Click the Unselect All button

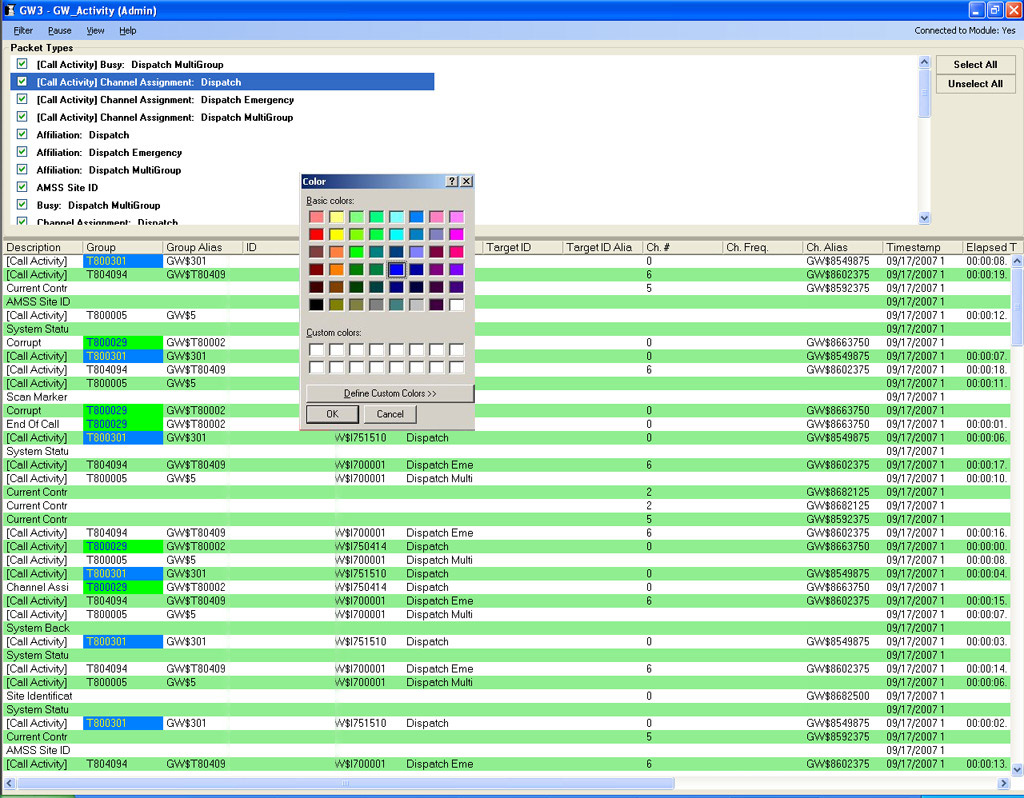(975, 84)
